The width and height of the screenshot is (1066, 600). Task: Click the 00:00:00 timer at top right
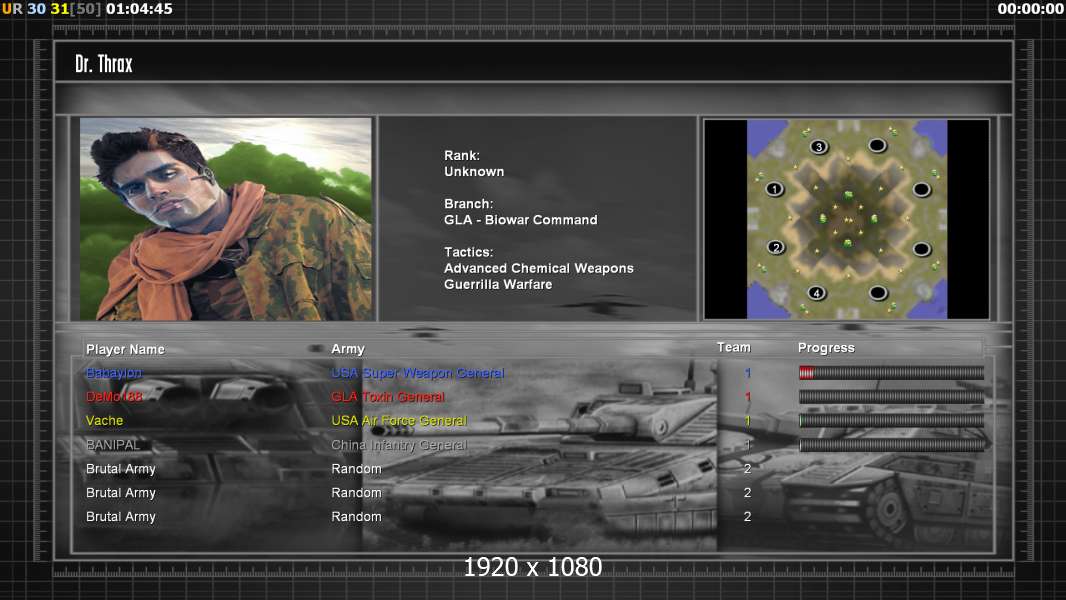pos(1030,9)
